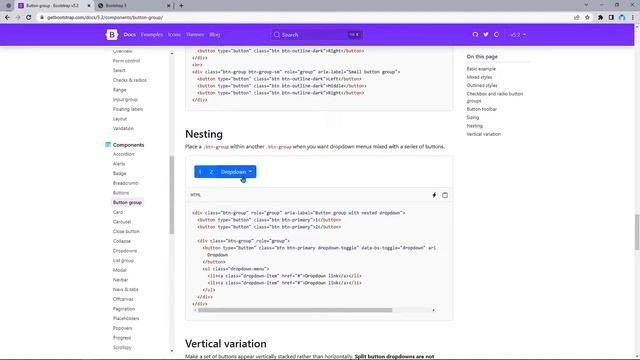Open Floating labels in the sidebar

coord(128,109)
